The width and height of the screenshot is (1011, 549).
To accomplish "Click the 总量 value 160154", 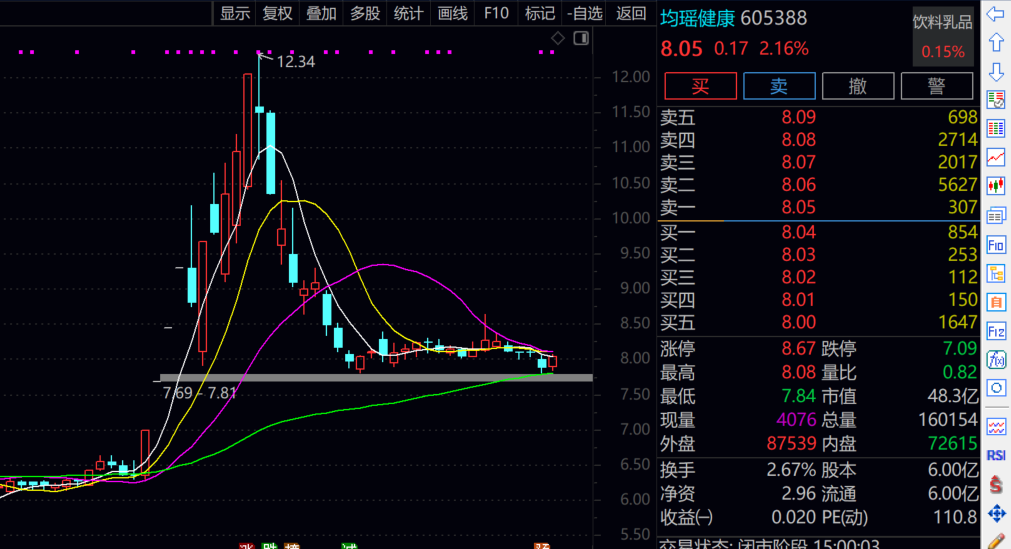I will click(x=947, y=420).
